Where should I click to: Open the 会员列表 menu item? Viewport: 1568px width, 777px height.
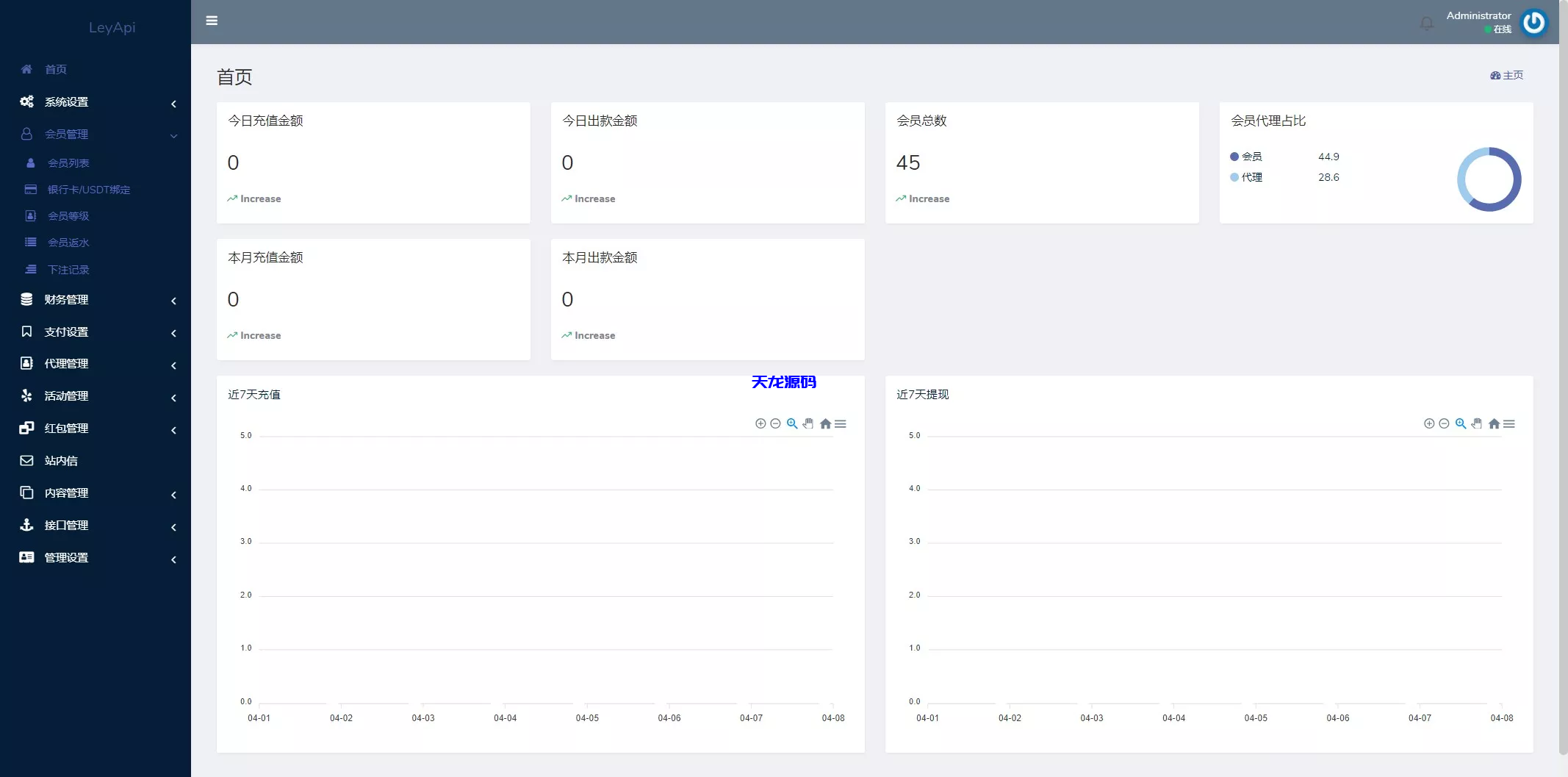coord(69,162)
